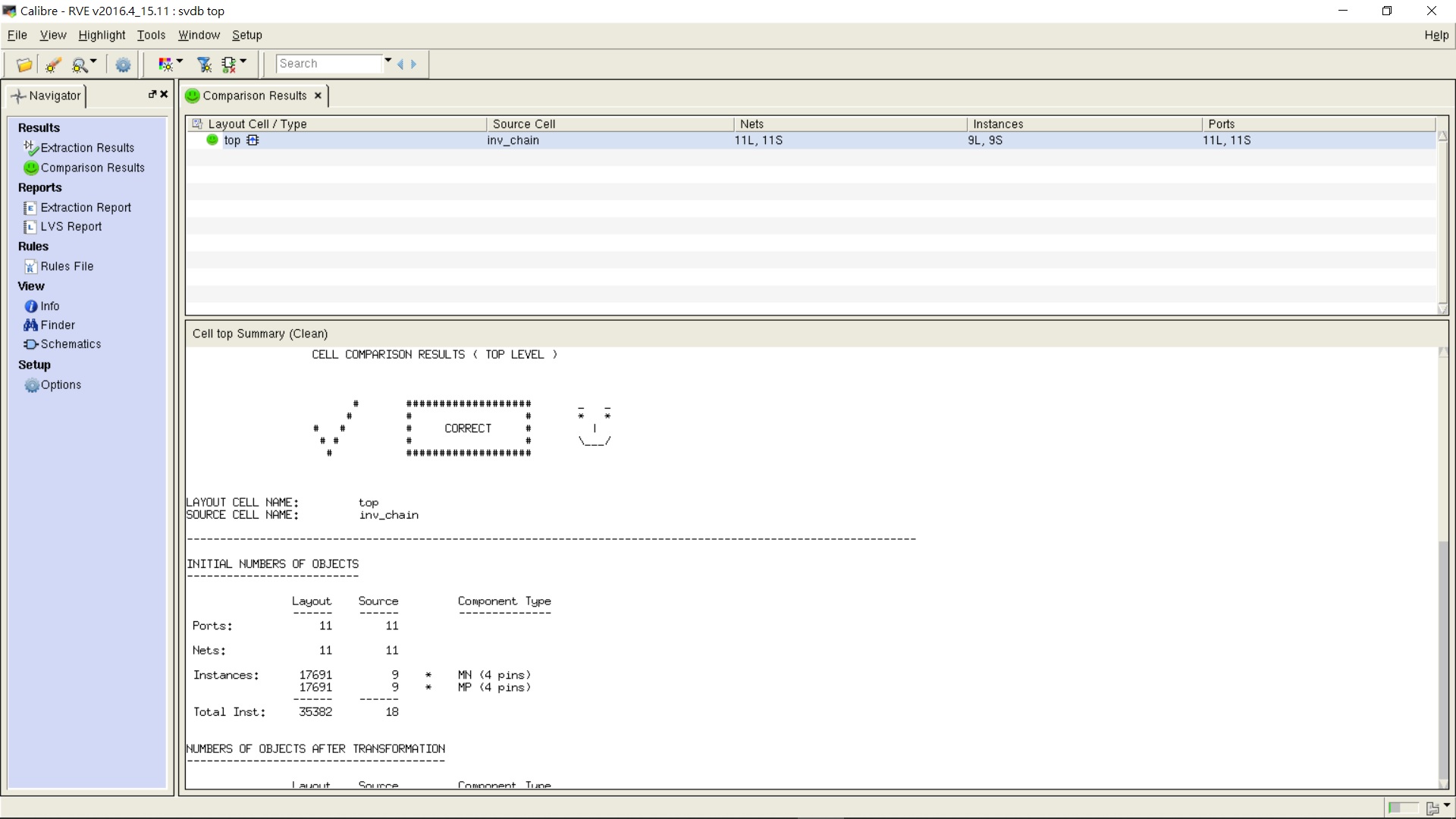Viewport: 1456px width, 819px height.
Task: Open the Info view
Action: [49, 306]
